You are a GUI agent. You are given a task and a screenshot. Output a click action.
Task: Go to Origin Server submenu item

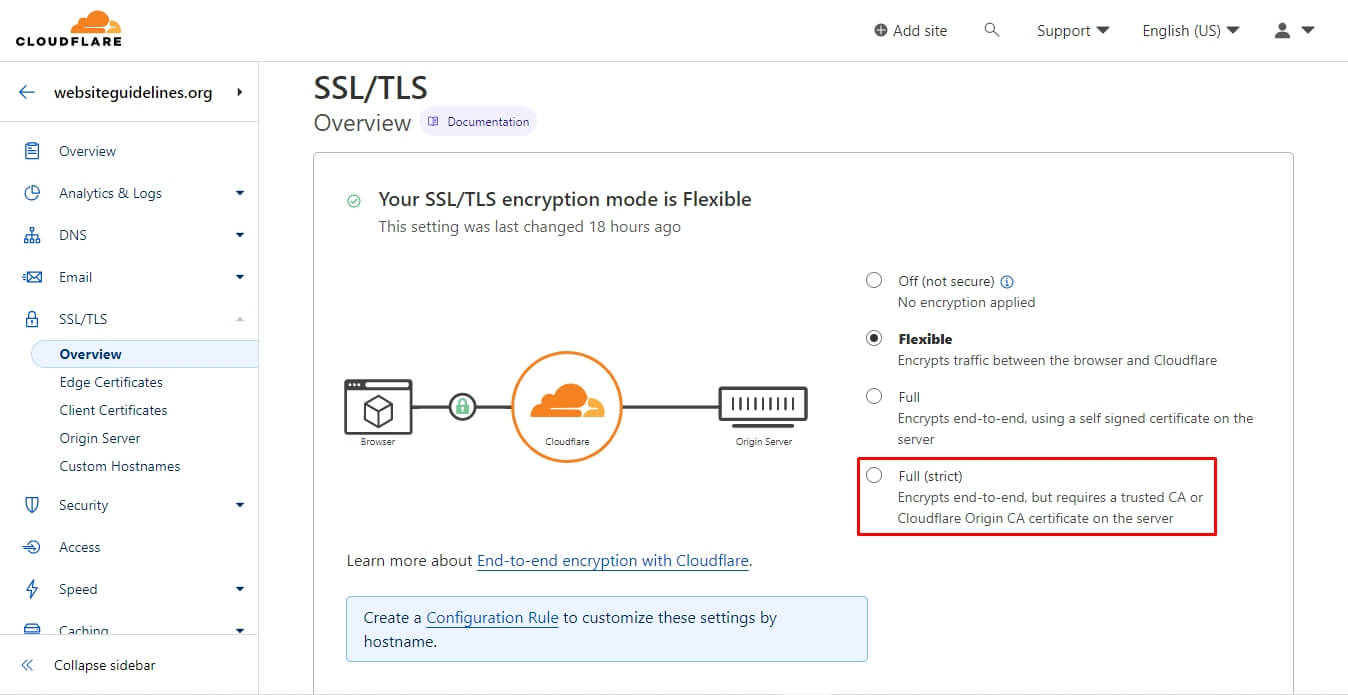(x=100, y=438)
